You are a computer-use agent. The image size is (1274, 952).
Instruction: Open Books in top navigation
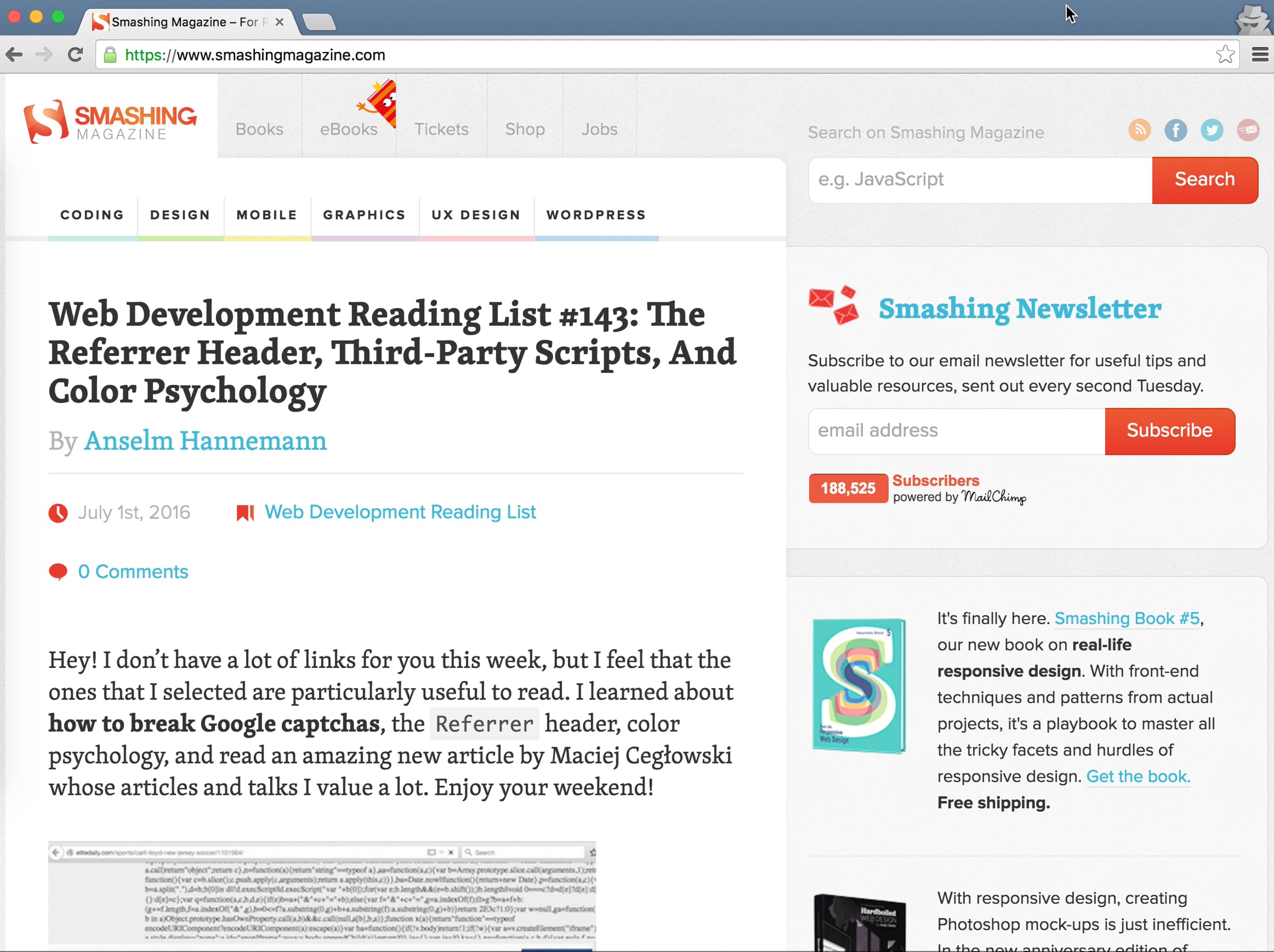click(259, 129)
